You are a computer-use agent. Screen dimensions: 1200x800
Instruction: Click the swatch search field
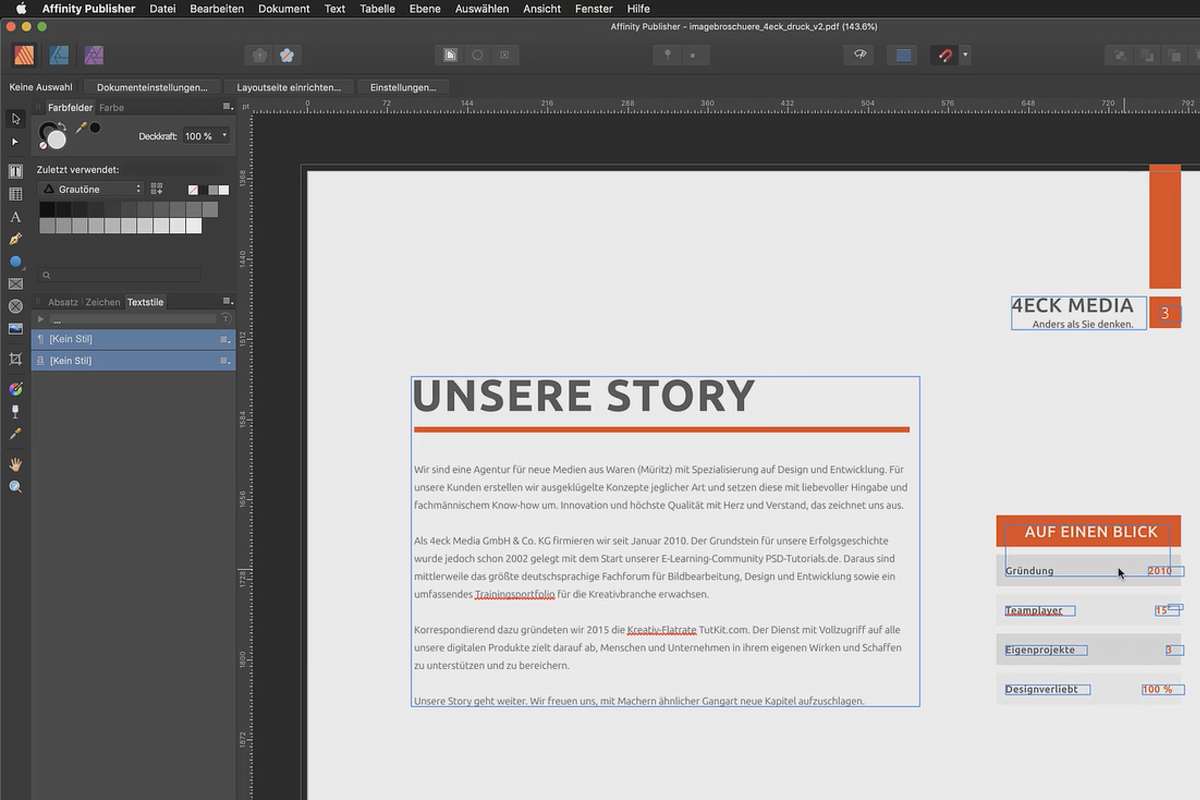(121, 274)
